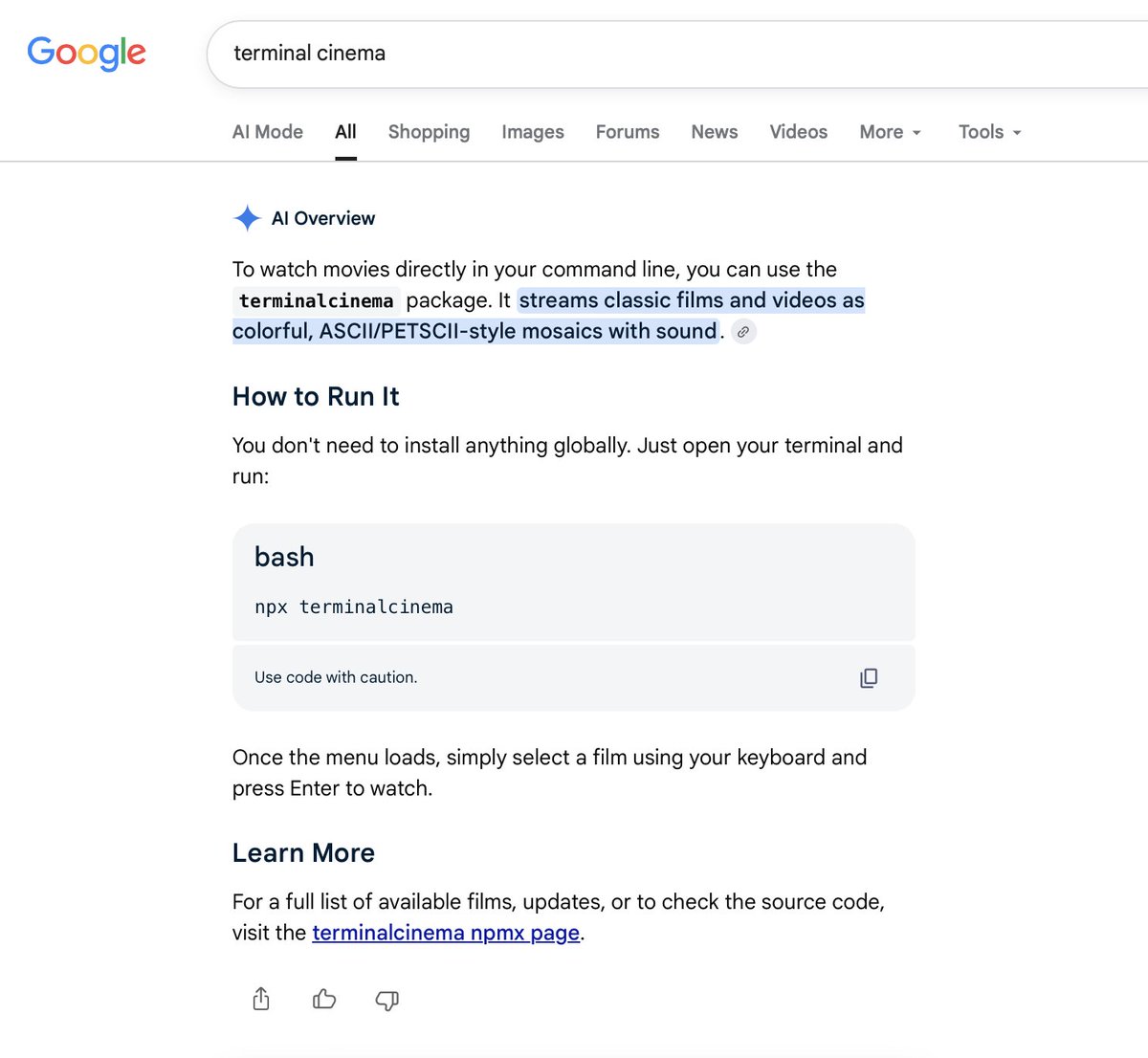Viewport: 1148px width, 1058px height.
Task: Click highlighted 'streams classic films and videos as' text
Action: [x=692, y=300]
